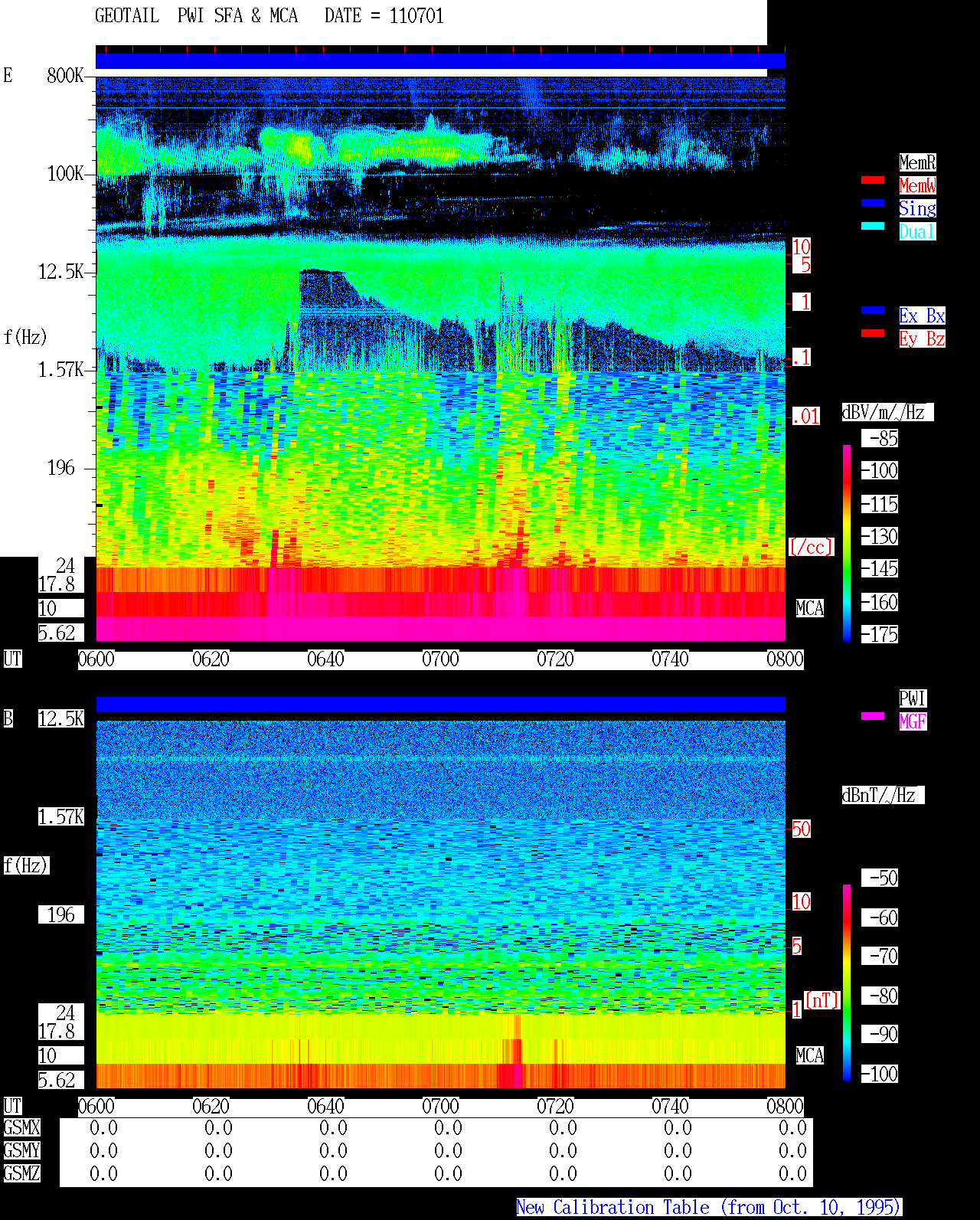
Task: Click the red Ey Bz swatch
Action: [873, 333]
